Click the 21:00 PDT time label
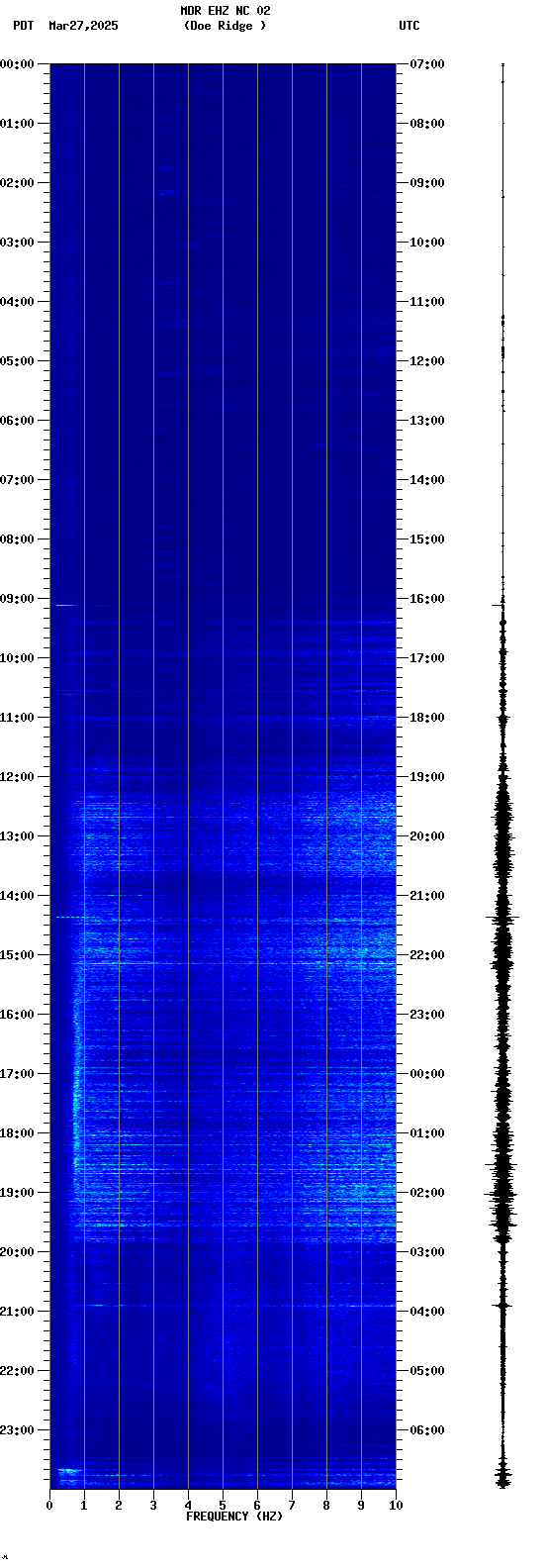 tap(17, 1312)
